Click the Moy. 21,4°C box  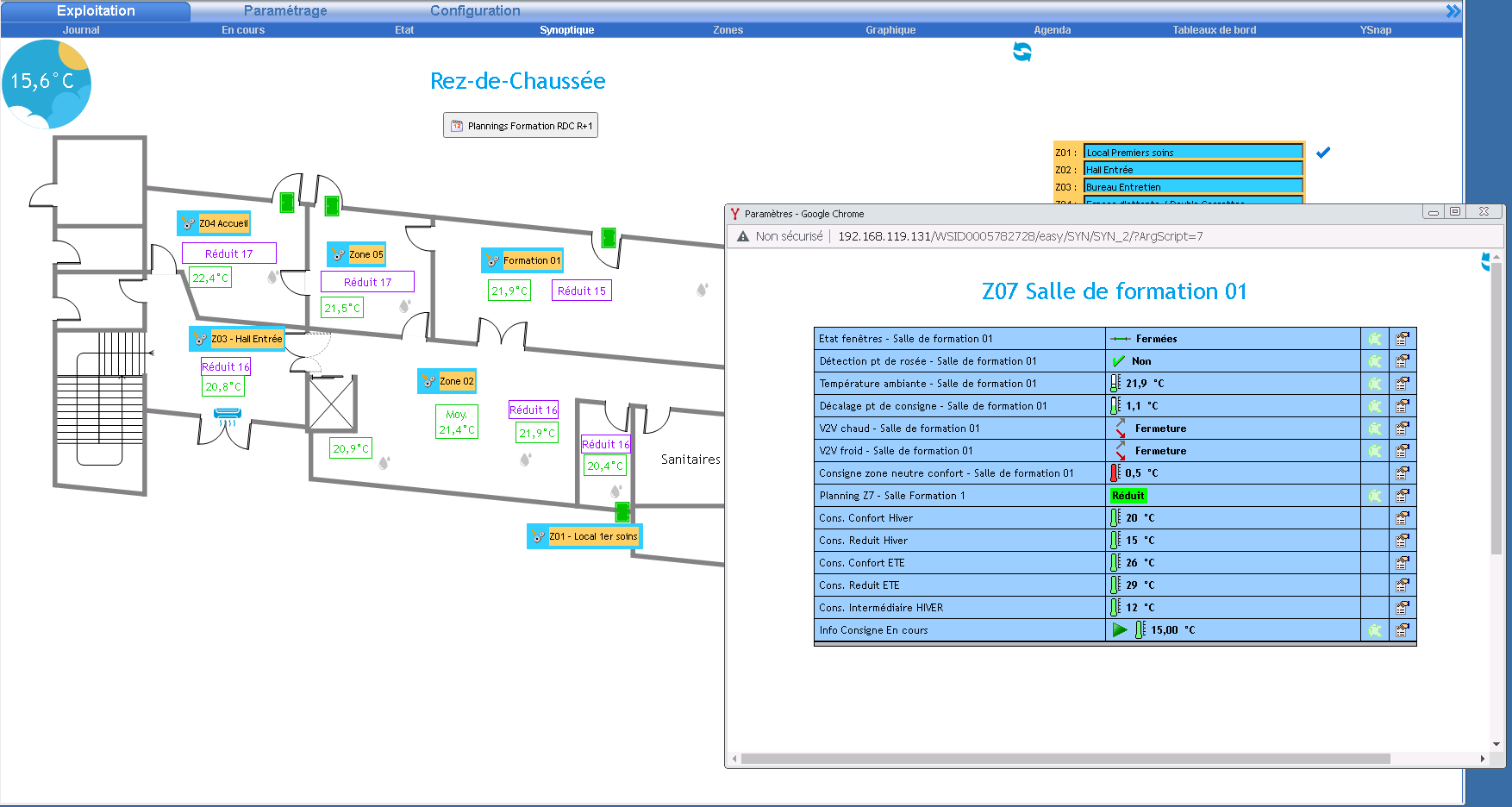click(x=457, y=422)
